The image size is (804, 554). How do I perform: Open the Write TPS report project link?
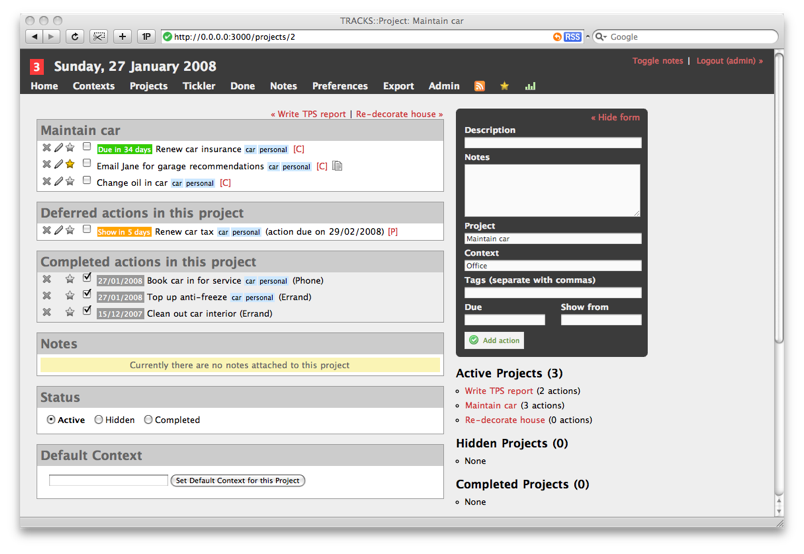498,391
